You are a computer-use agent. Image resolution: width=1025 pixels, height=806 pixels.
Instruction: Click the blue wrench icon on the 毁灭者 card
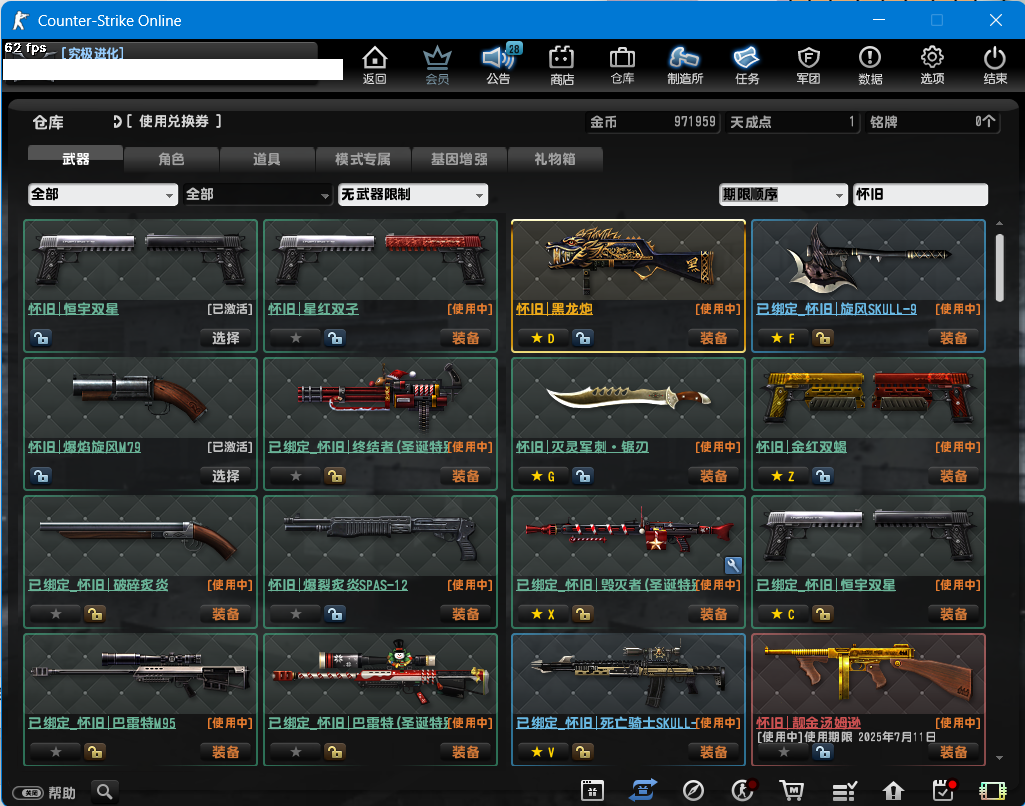(x=733, y=565)
